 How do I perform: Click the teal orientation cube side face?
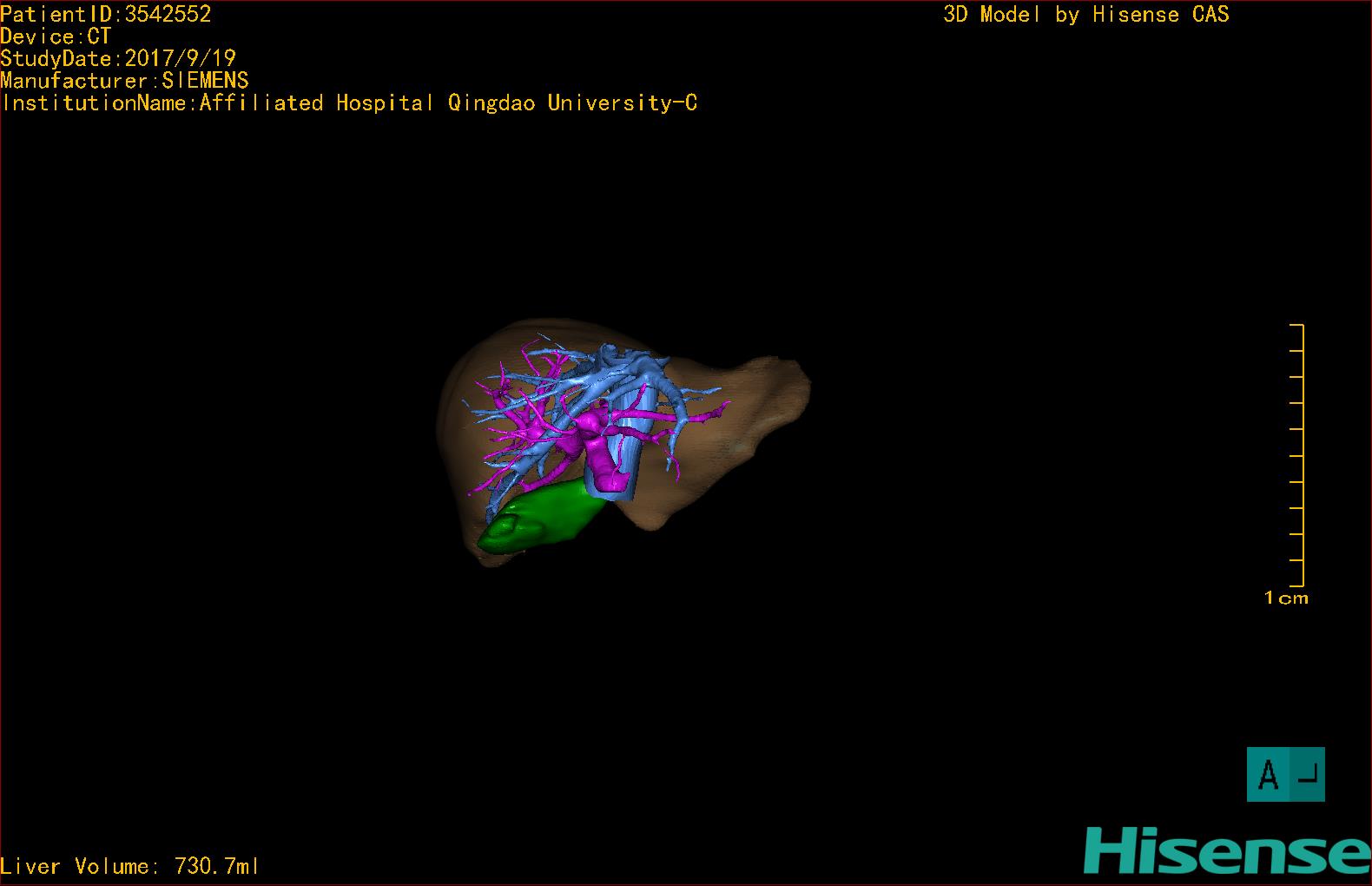pyautogui.click(x=1308, y=774)
